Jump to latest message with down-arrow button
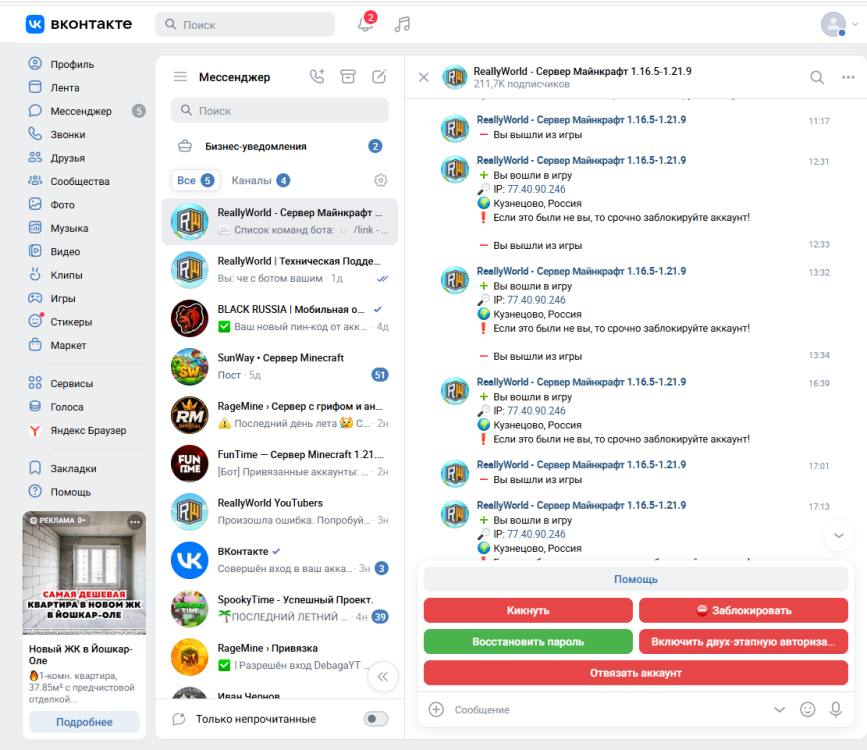 [x=838, y=535]
